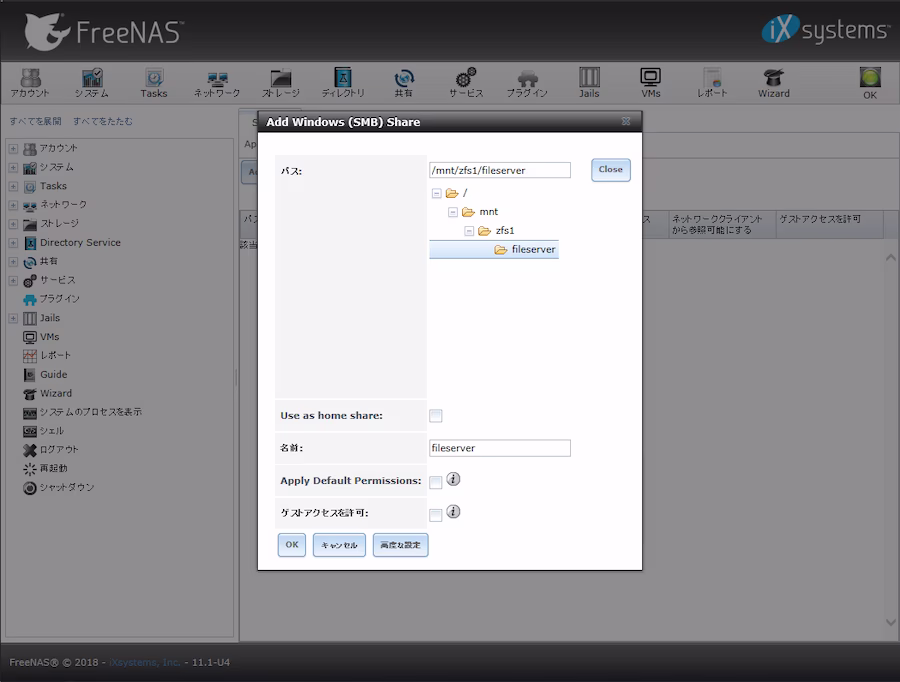Click the パス input field
900x682 pixels.
(500, 170)
